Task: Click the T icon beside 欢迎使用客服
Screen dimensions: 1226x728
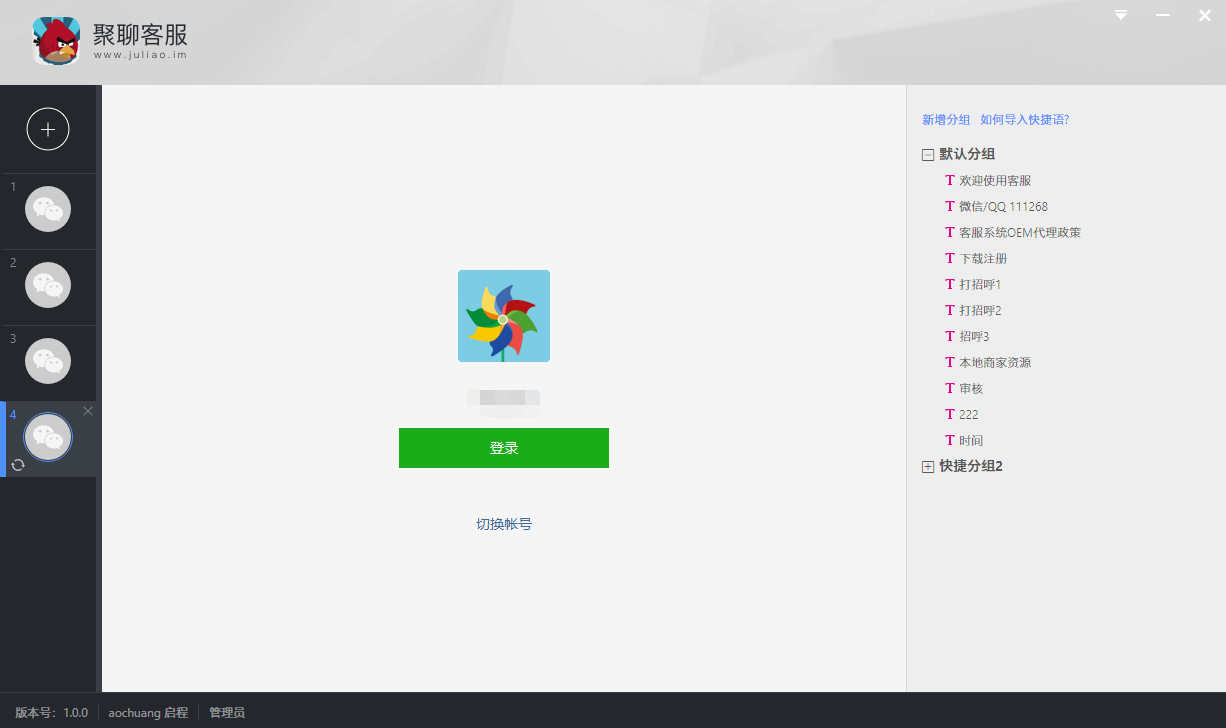Action: tap(950, 181)
